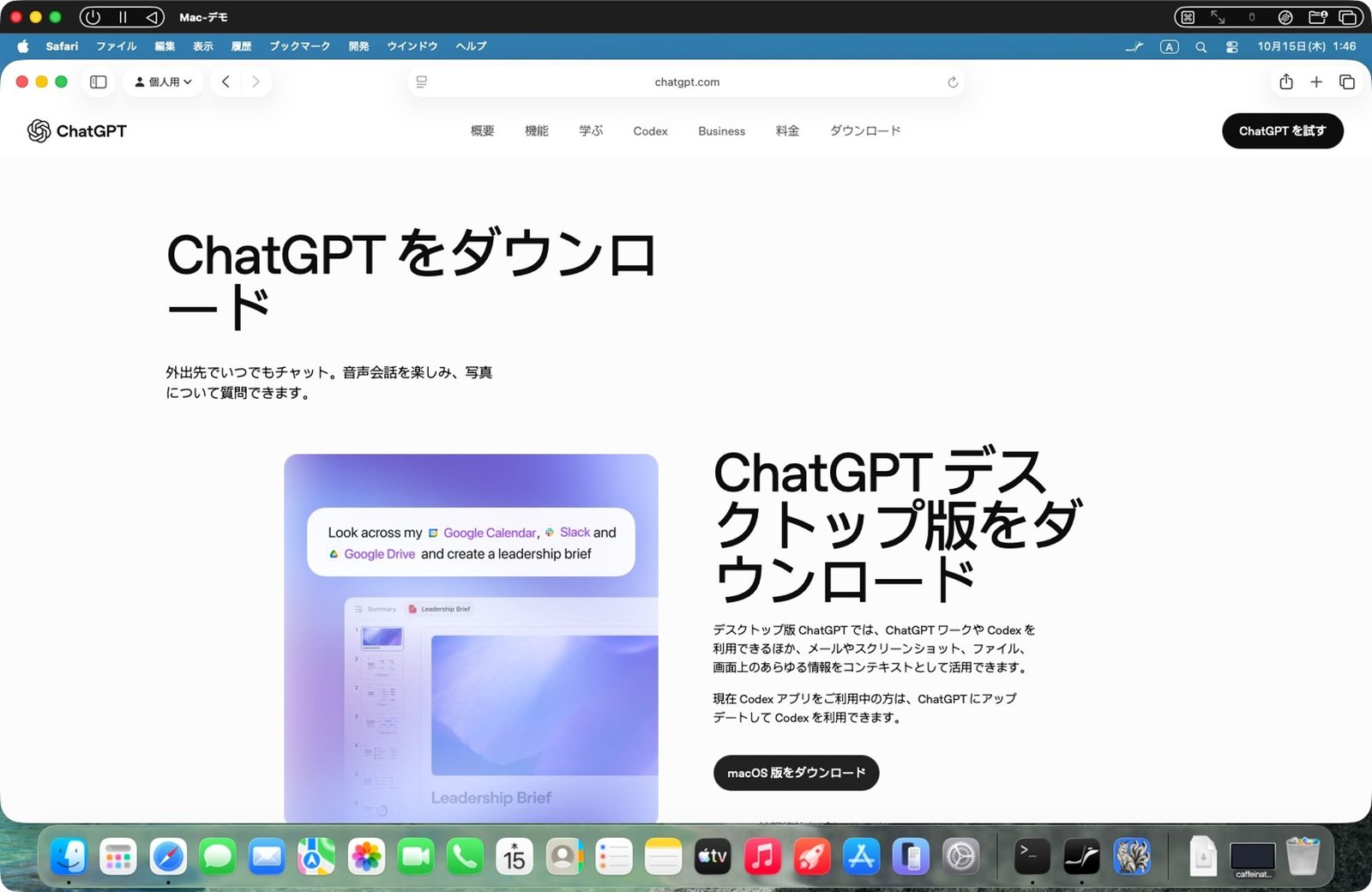
Task: Go back with Safari back arrow
Action: coord(226,81)
